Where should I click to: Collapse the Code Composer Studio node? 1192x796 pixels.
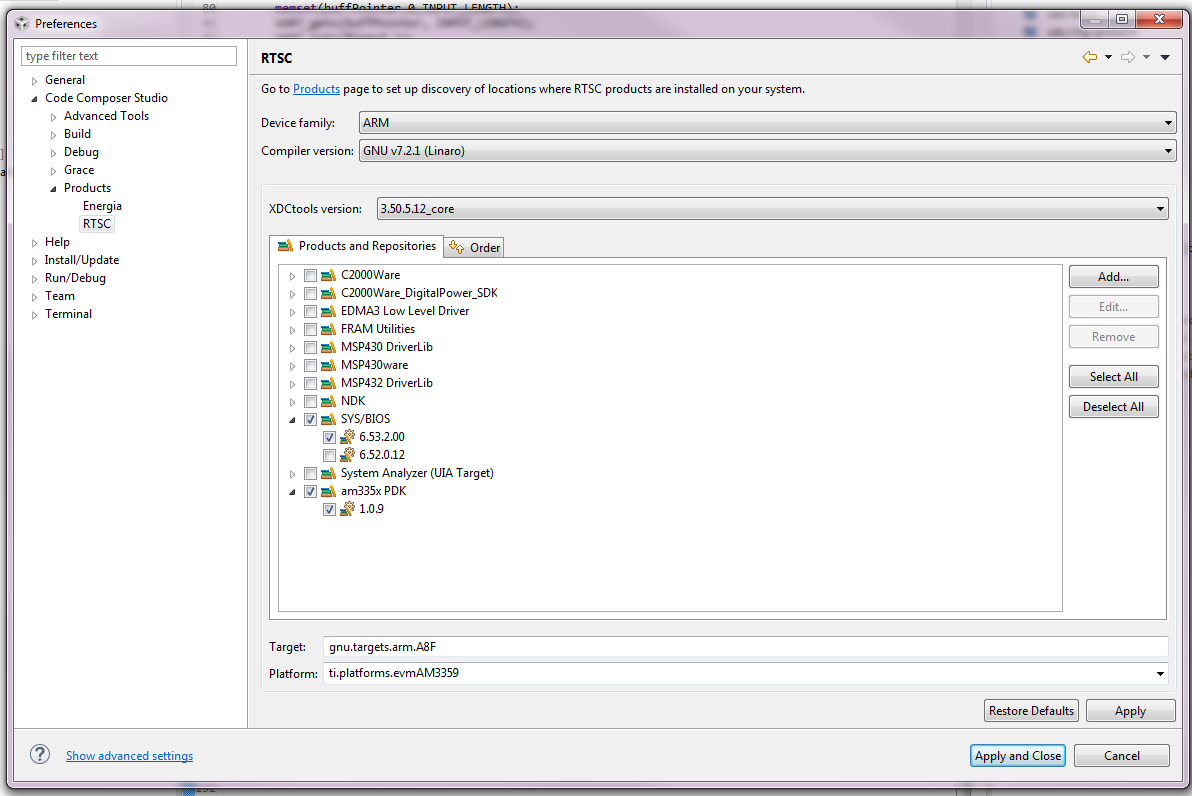pos(34,99)
